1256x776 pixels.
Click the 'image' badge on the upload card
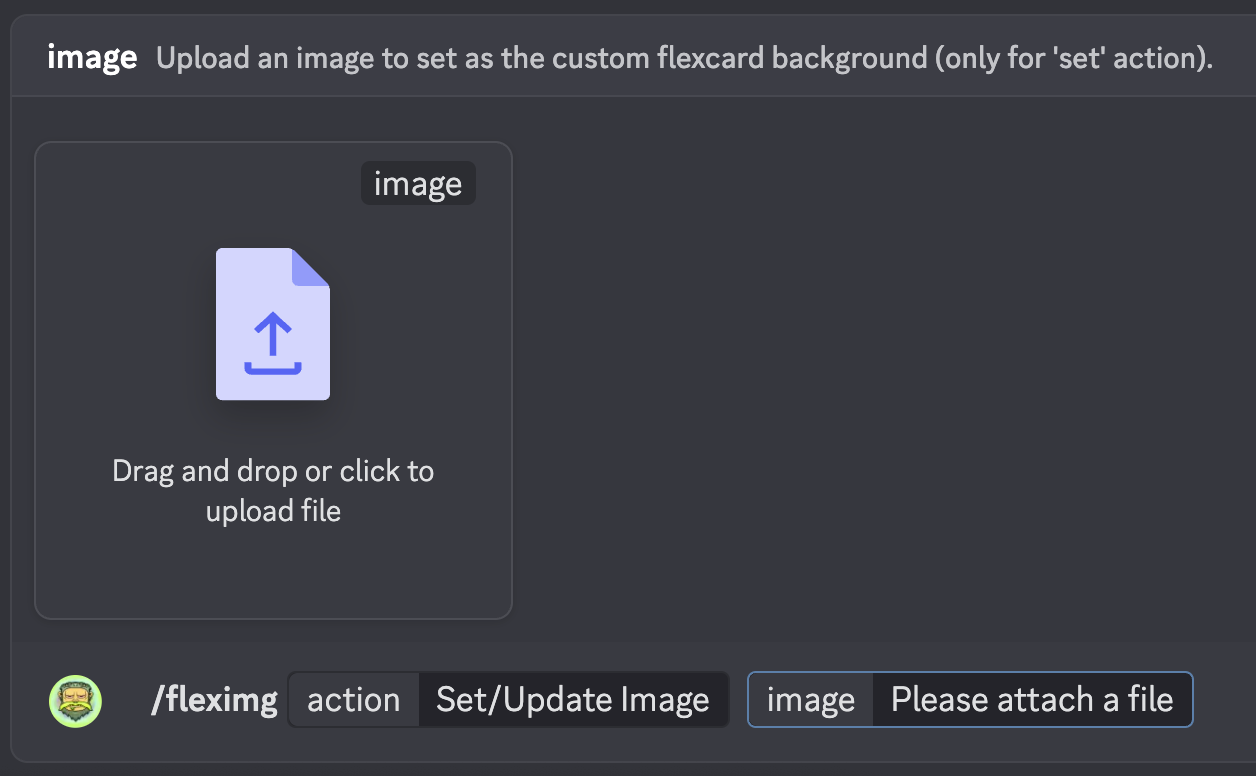418,184
